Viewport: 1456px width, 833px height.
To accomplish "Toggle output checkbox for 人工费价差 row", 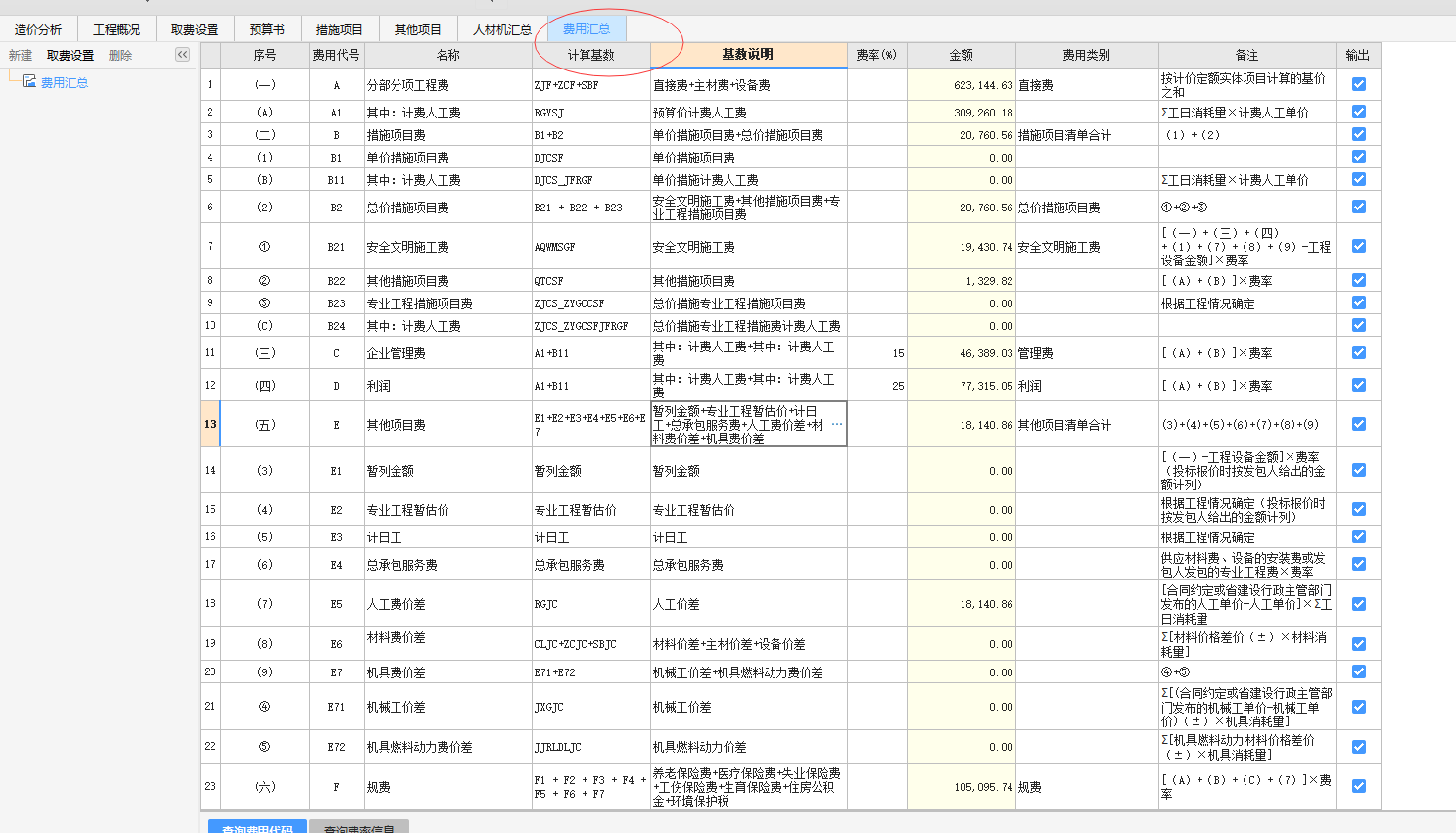I will click(x=1358, y=604).
